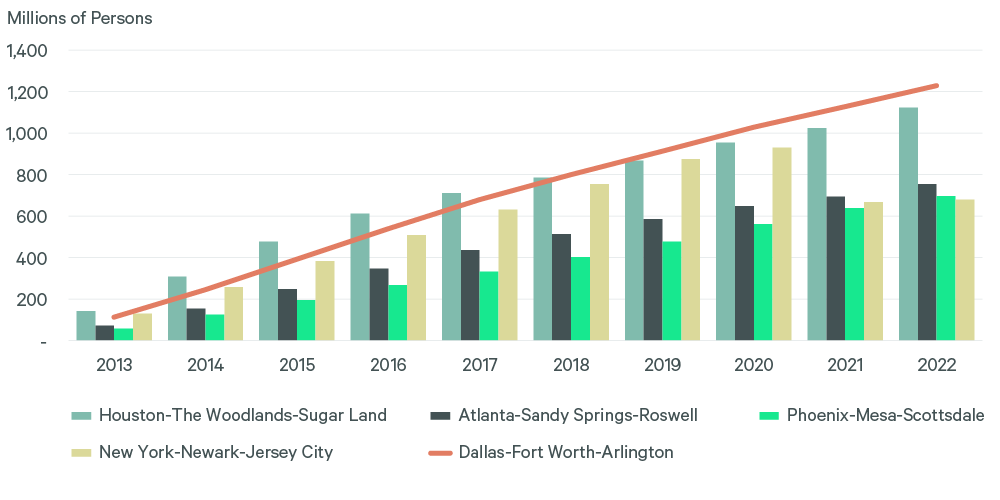Click the 2016 x-axis label

(x=388, y=365)
